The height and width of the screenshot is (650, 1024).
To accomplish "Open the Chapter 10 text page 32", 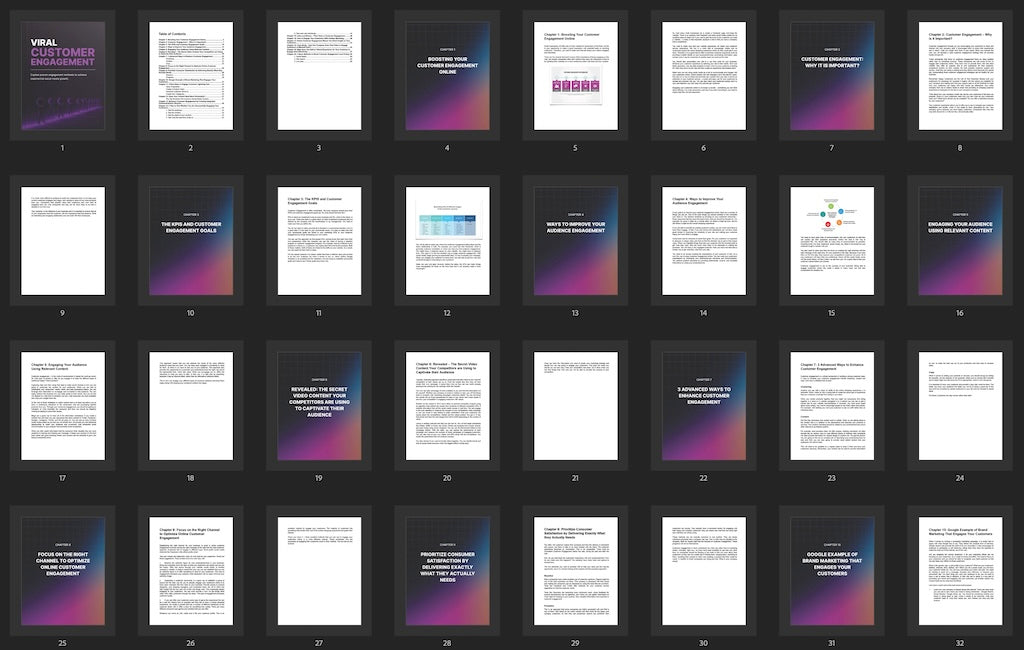I will 960,570.
